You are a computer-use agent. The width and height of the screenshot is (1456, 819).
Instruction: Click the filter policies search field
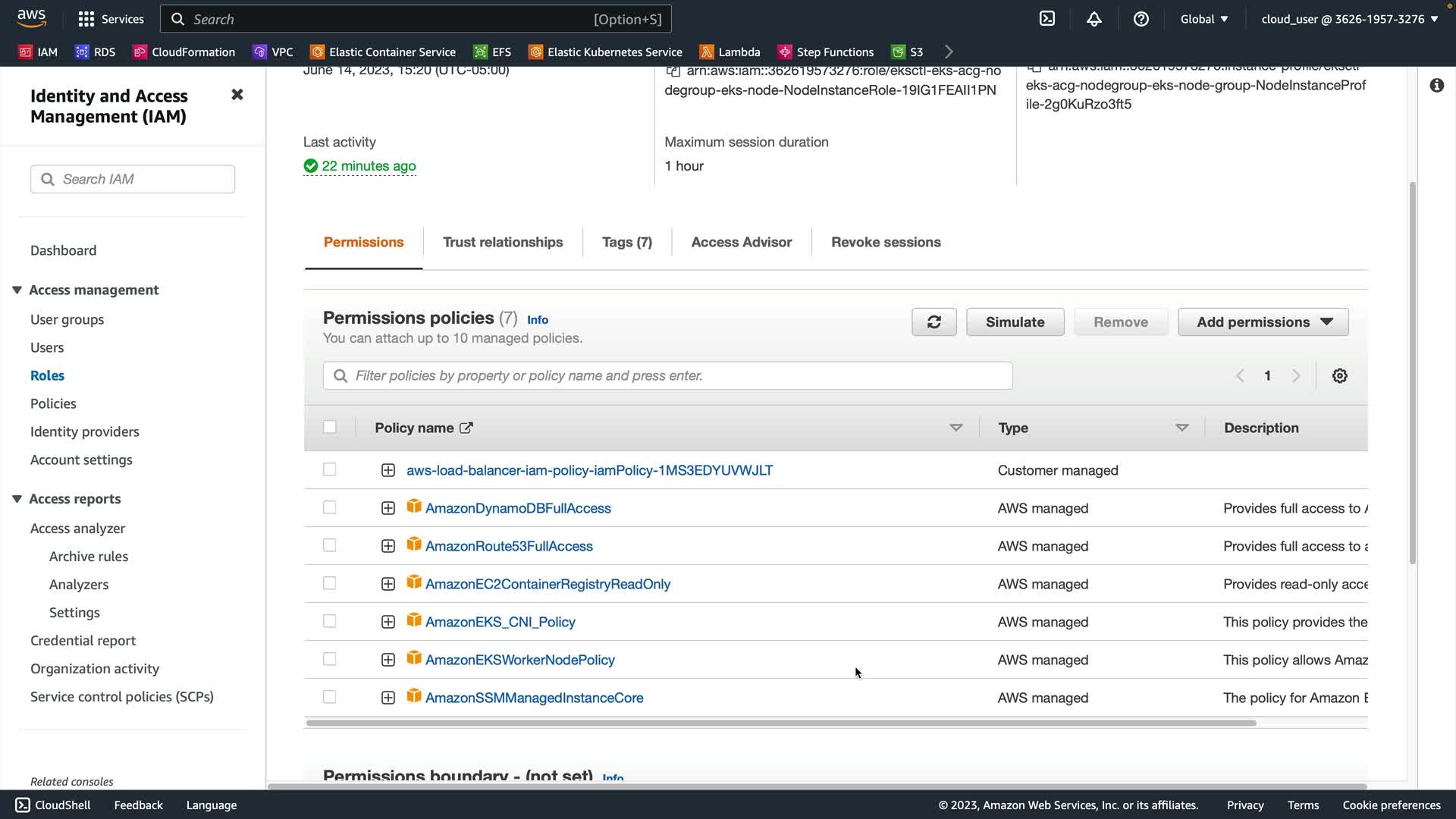coord(667,376)
